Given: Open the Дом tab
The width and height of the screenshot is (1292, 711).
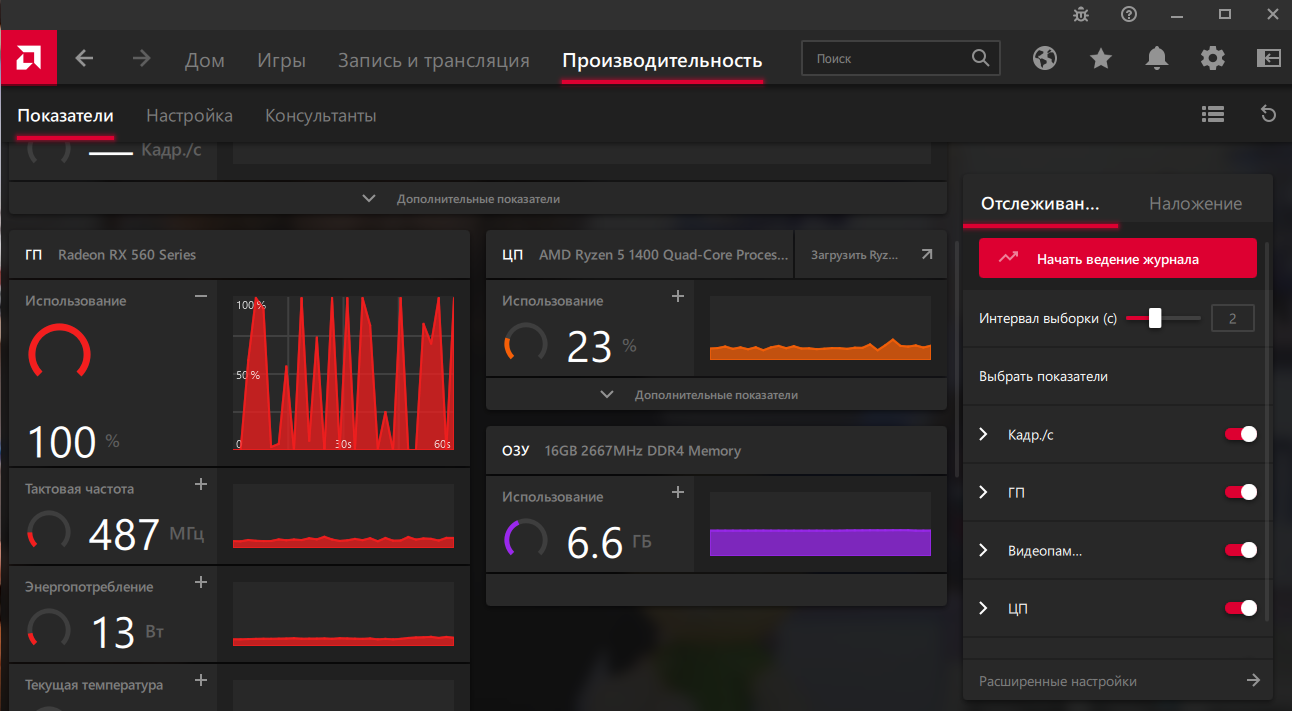Looking at the screenshot, I should tap(205, 60).
